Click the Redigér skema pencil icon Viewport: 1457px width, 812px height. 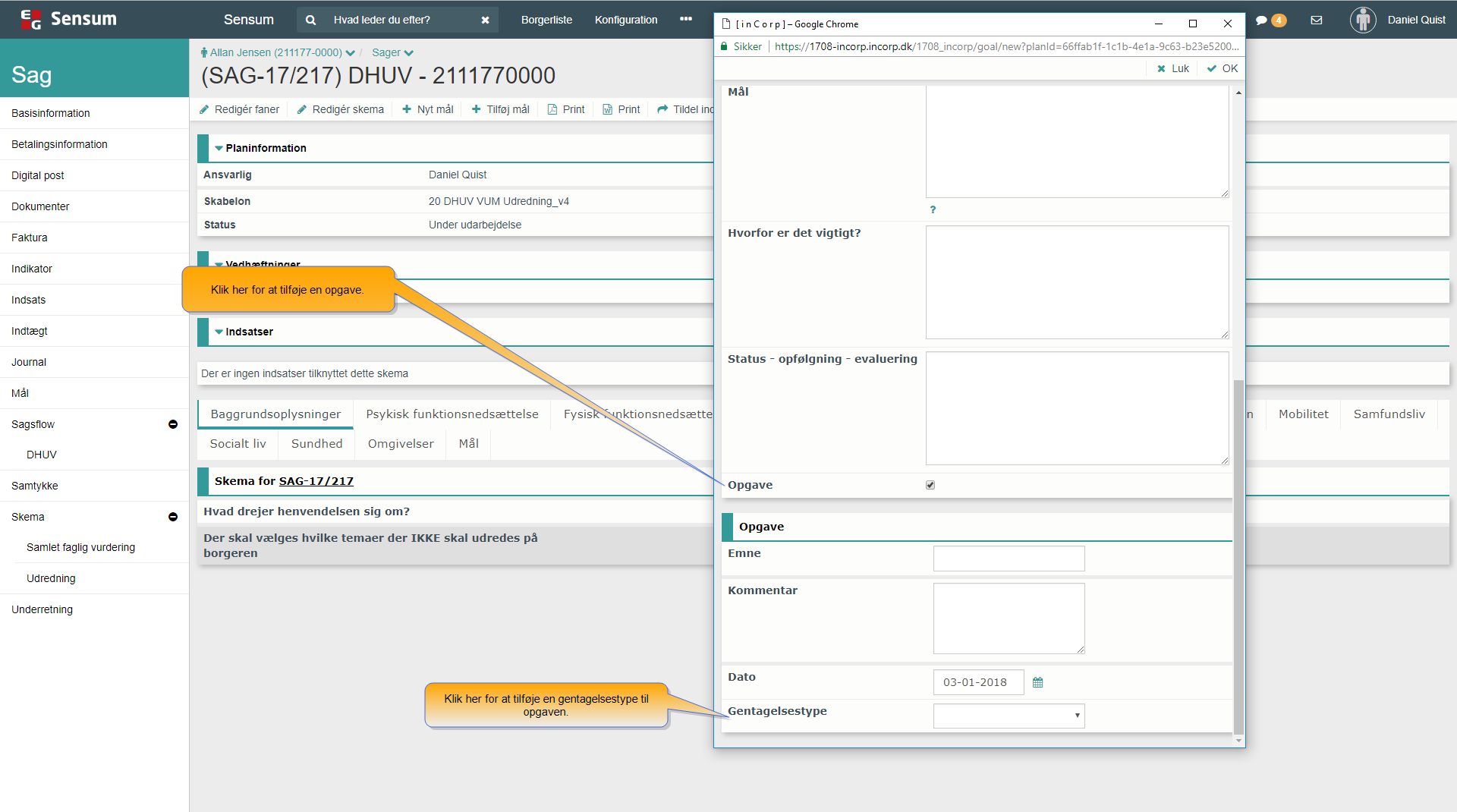pyautogui.click(x=302, y=109)
